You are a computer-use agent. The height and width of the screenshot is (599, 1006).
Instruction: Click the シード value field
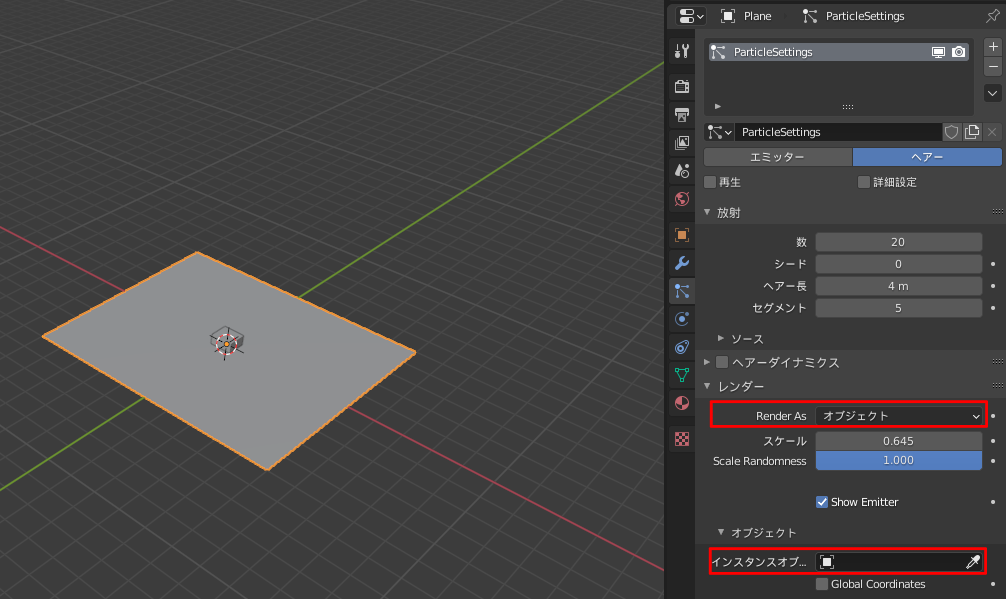pyautogui.click(x=898, y=264)
